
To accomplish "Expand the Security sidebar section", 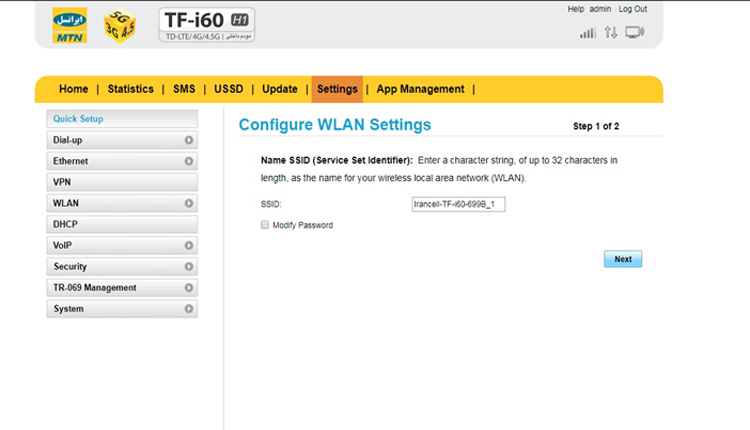I will (x=122, y=267).
